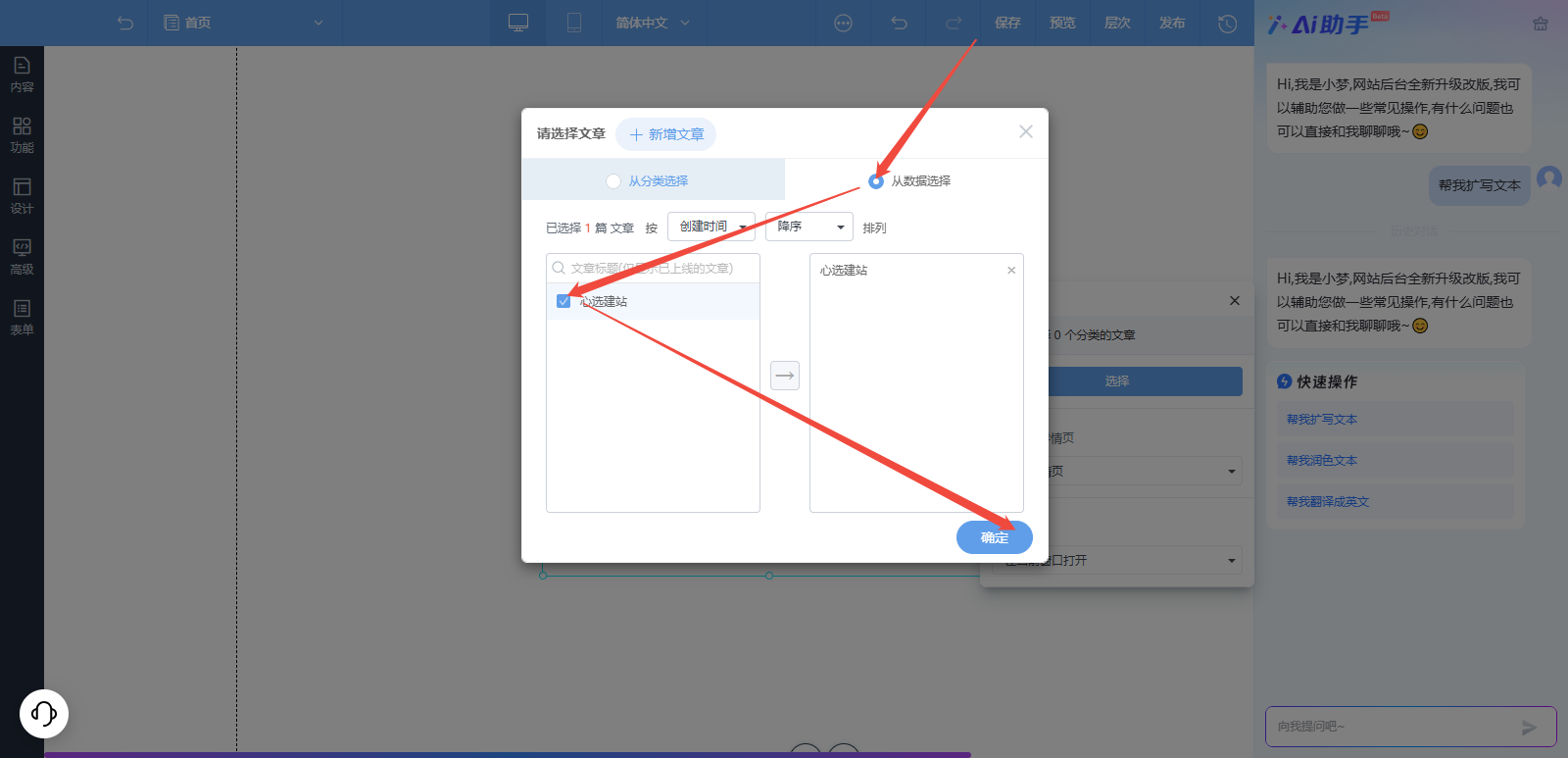
Task: Select the 从分类选择 radio option
Action: click(613, 181)
